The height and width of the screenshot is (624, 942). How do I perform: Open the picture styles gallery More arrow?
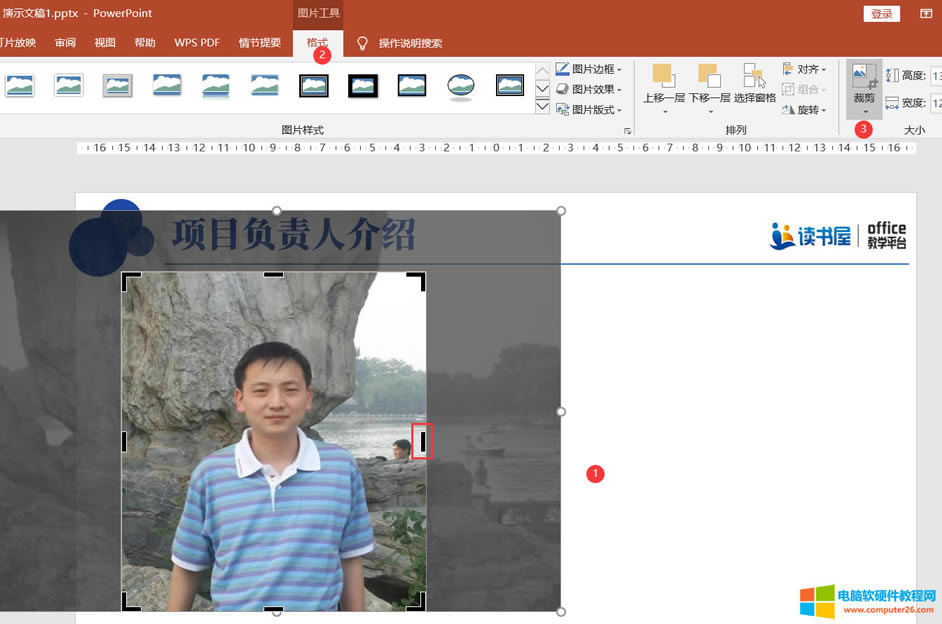pyautogui.click(x=544, y=105)
